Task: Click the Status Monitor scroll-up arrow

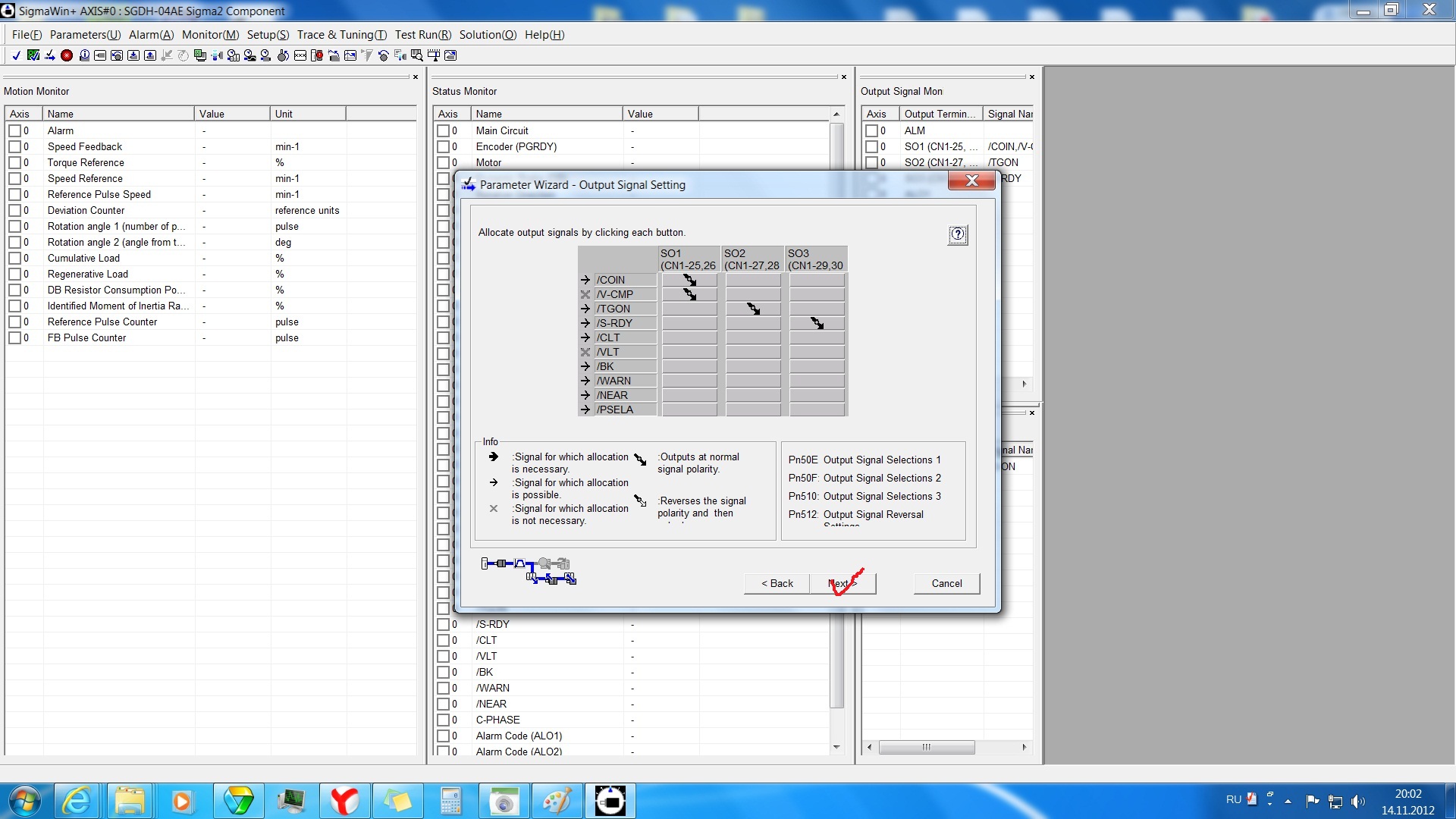Action: click(x=836, y=115)
